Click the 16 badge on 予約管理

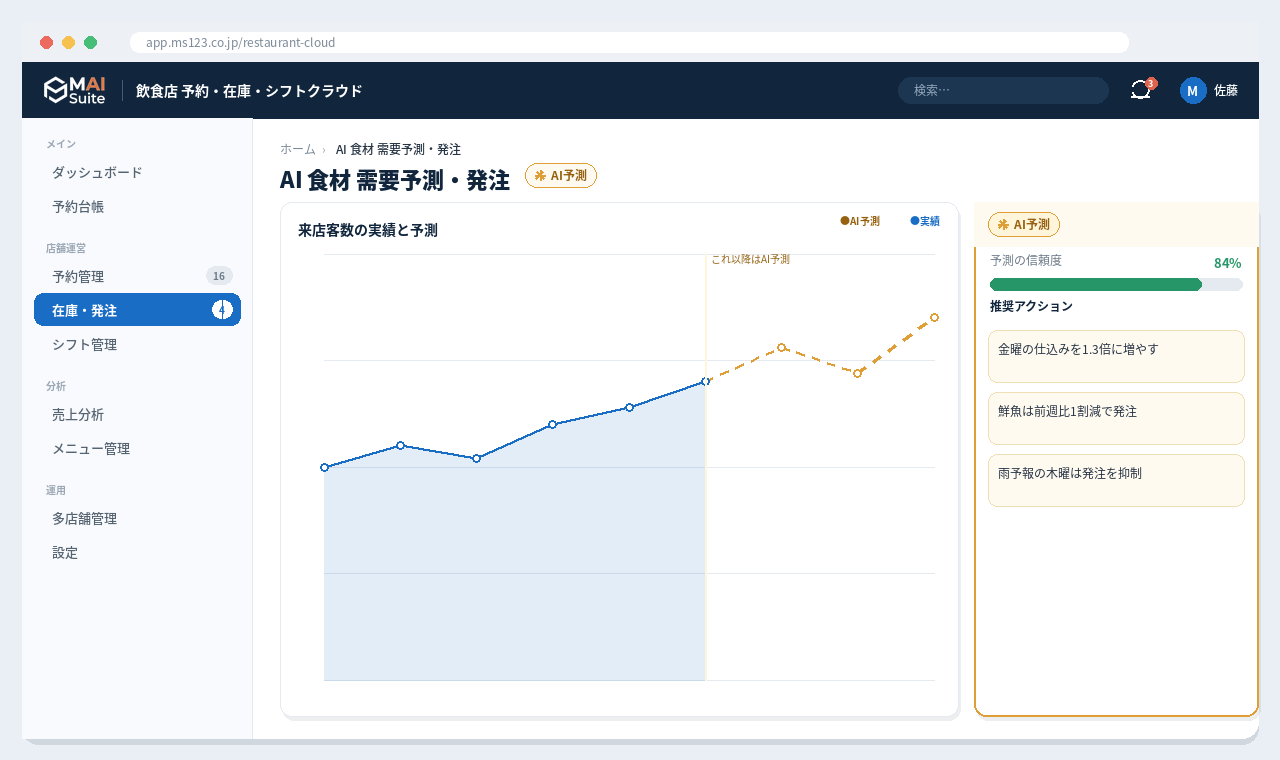pyautogui.click(x=219, y=276)
